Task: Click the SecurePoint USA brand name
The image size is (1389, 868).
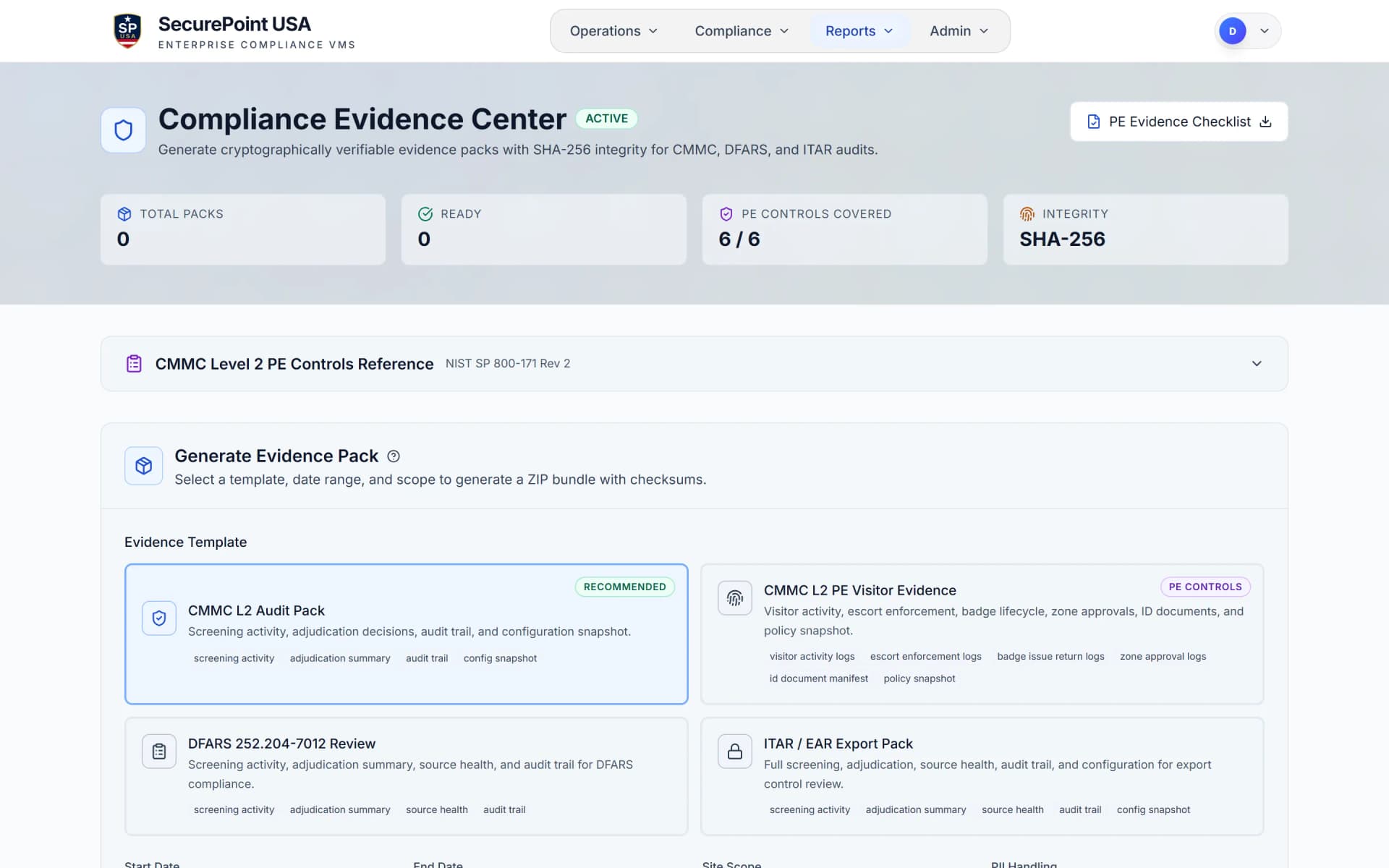Action: (x=234, y=24)
